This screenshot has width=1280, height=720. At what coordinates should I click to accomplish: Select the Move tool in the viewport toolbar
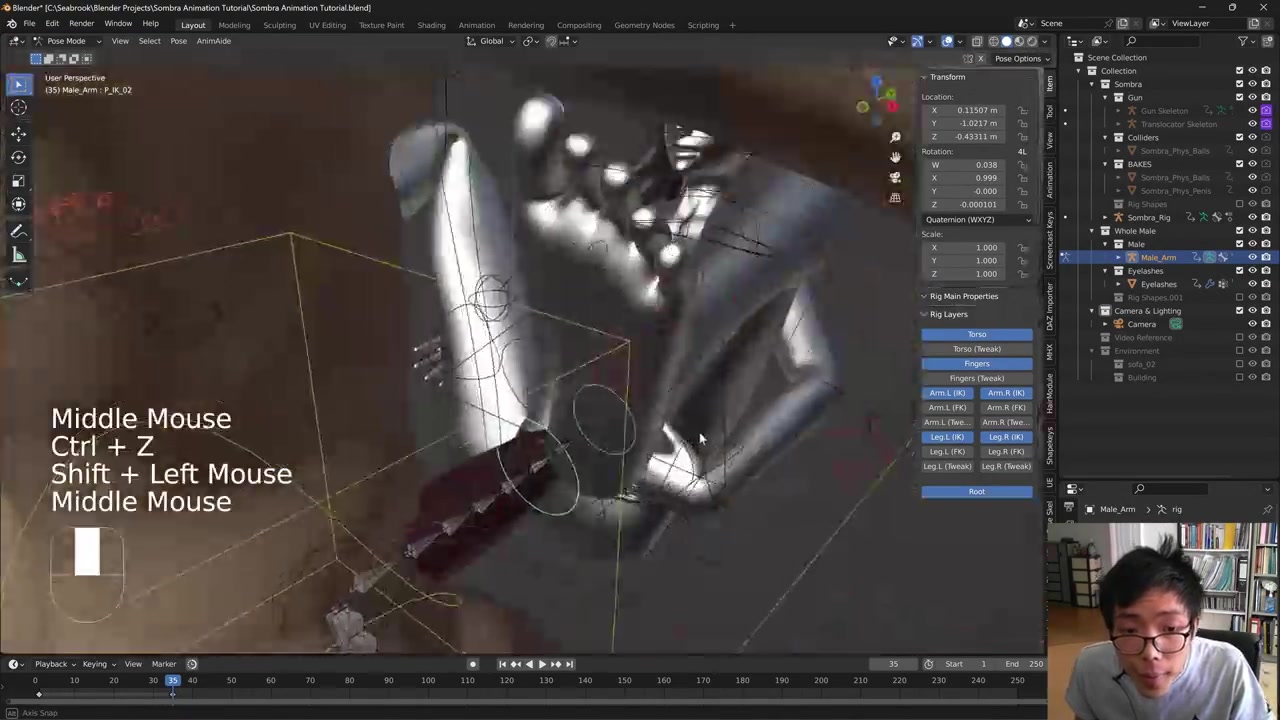(18, 133)
